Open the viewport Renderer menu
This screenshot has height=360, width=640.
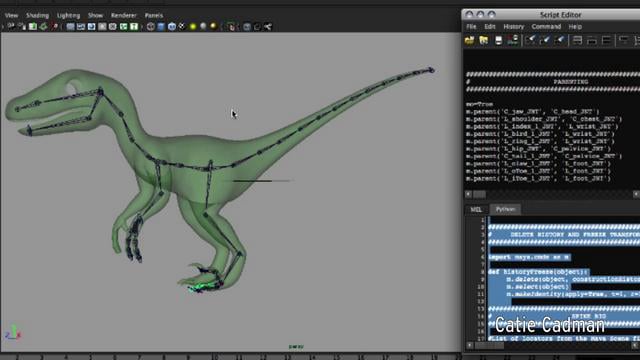(x=124, y=16)
